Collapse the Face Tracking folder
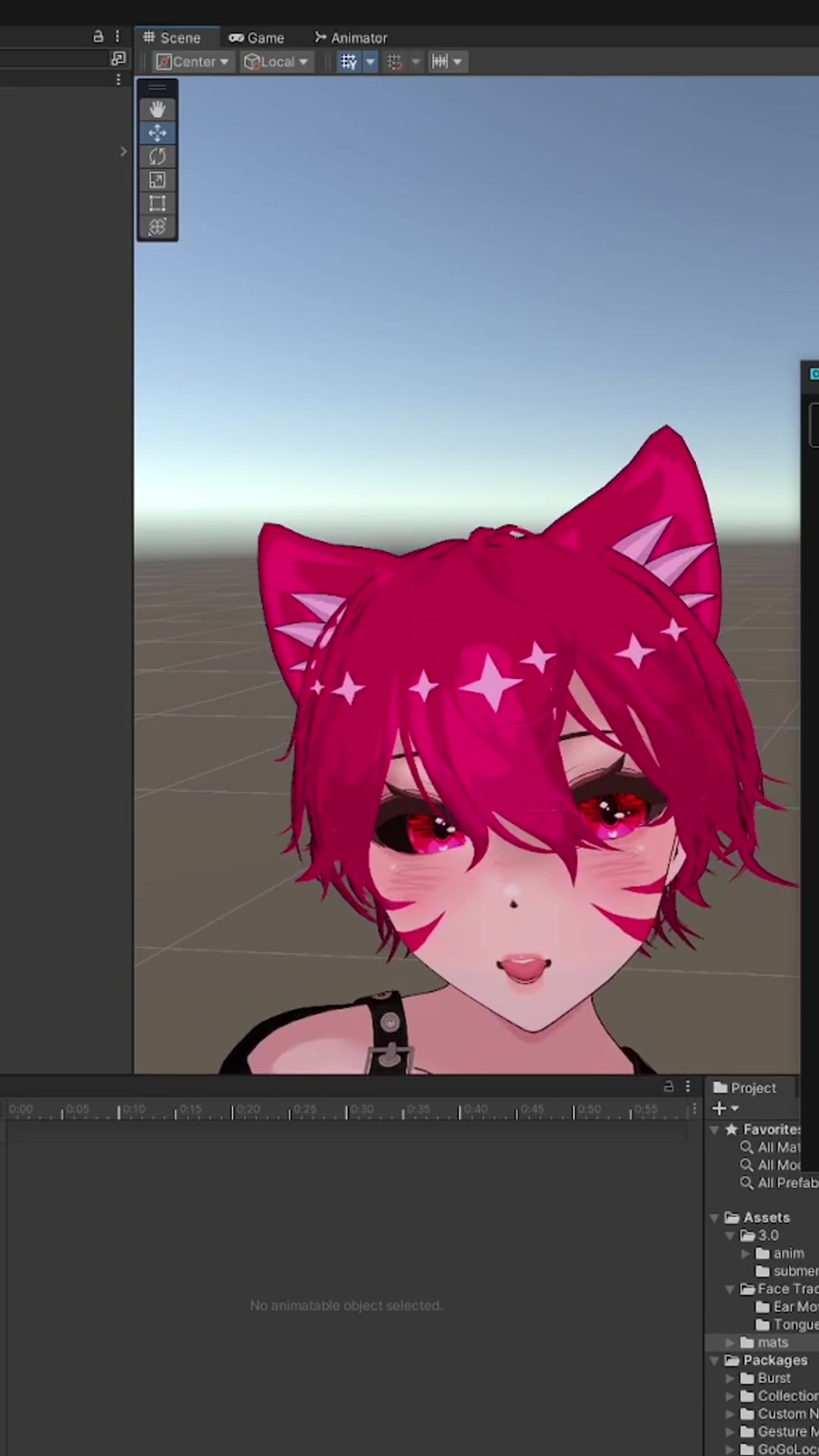 [730, 1289]
